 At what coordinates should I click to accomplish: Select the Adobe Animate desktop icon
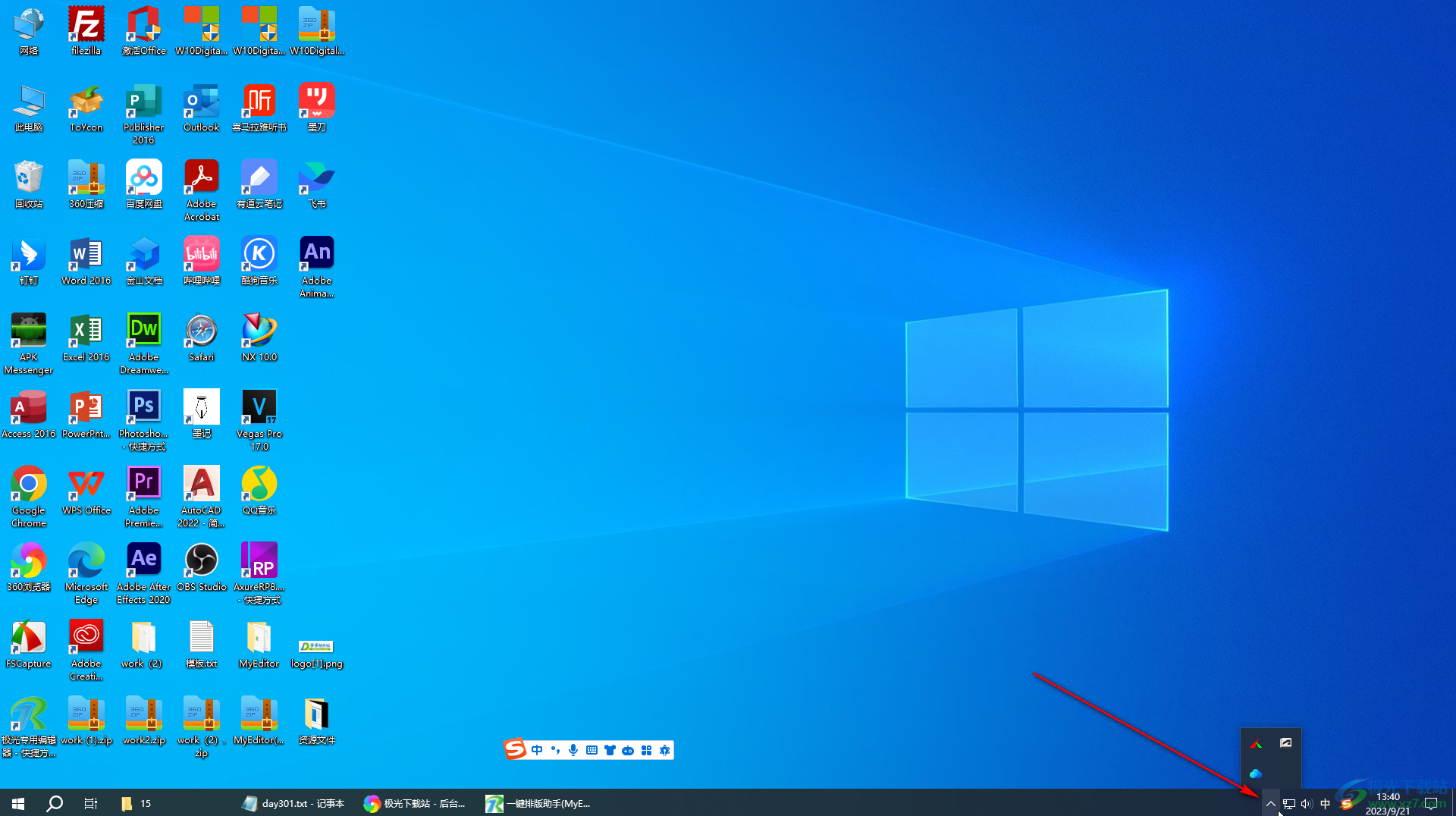(x=316, y=267)
